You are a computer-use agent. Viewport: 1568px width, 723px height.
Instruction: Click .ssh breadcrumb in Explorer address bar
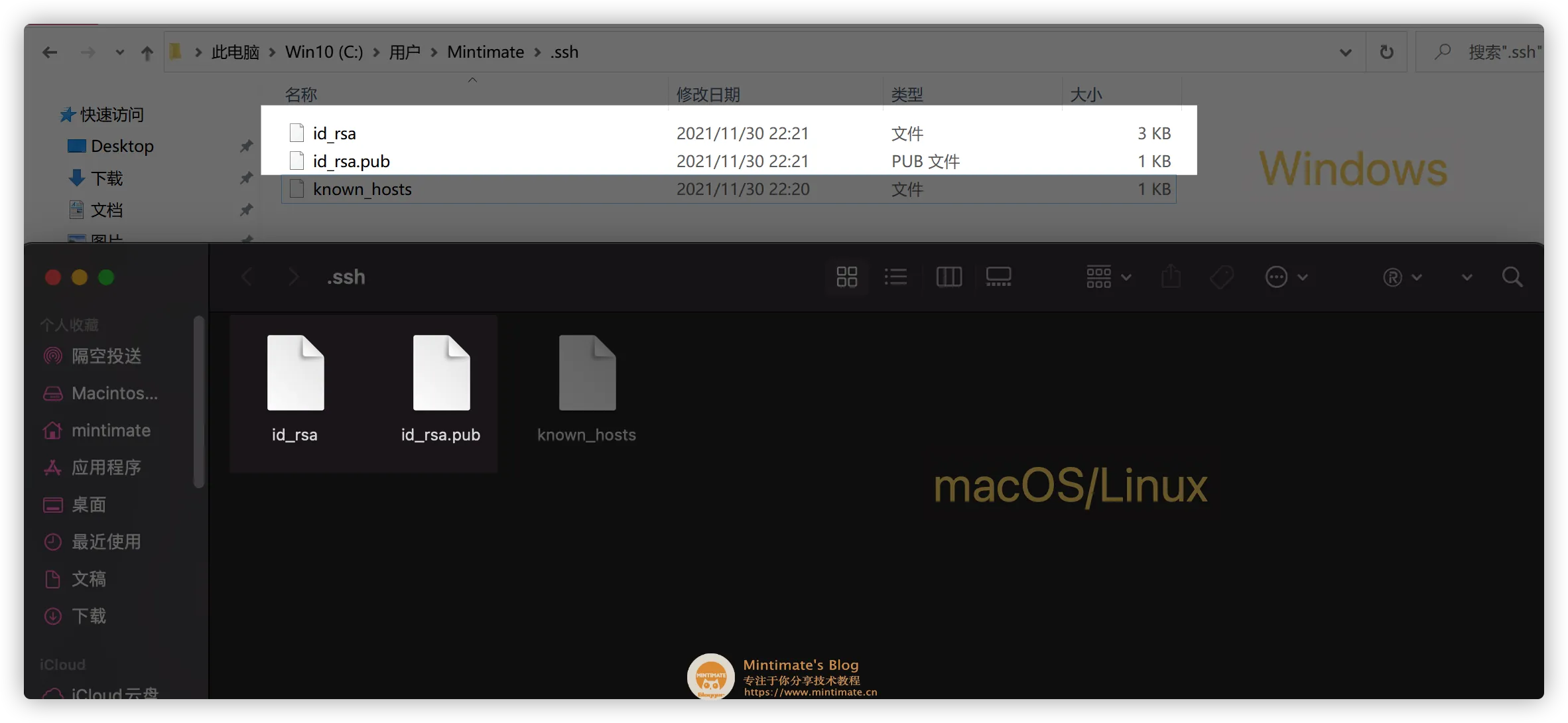coord(564,52)
